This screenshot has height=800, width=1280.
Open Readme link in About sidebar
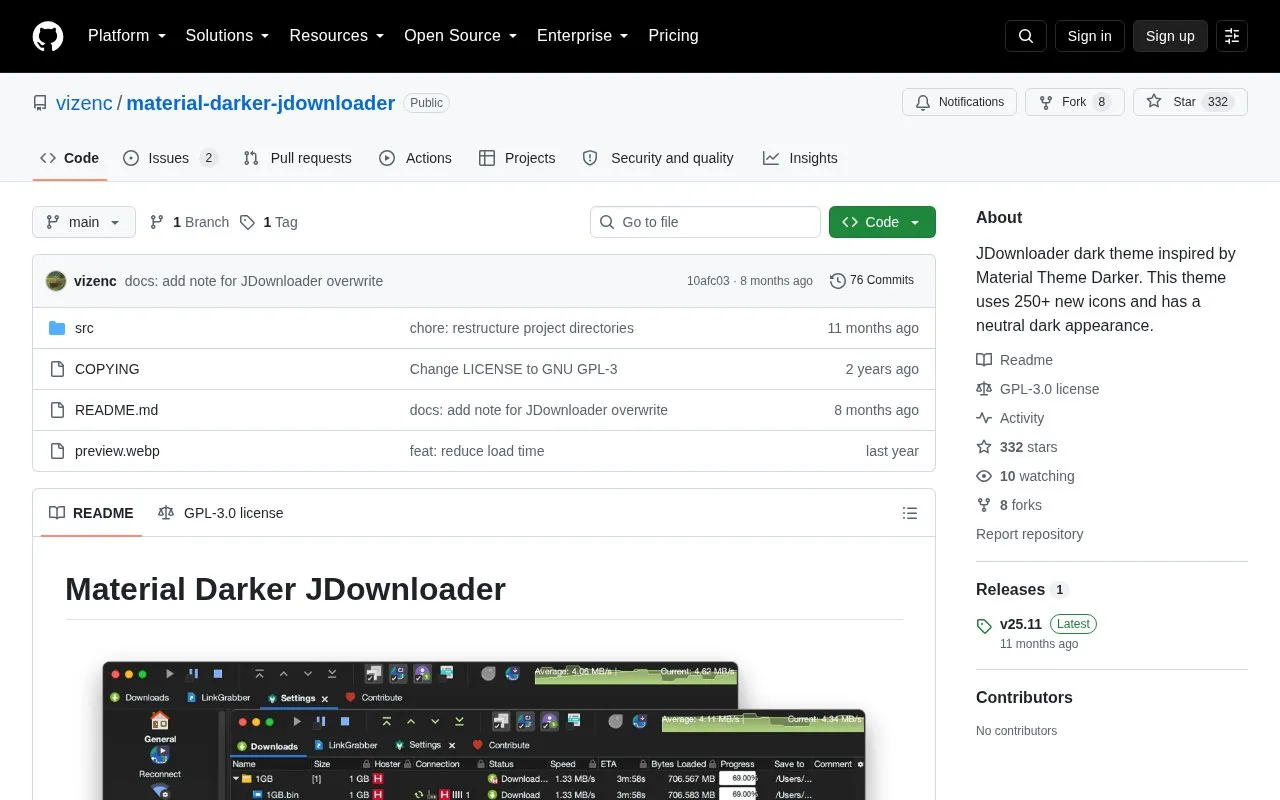pyautogui.click(x=1015, y=360)
